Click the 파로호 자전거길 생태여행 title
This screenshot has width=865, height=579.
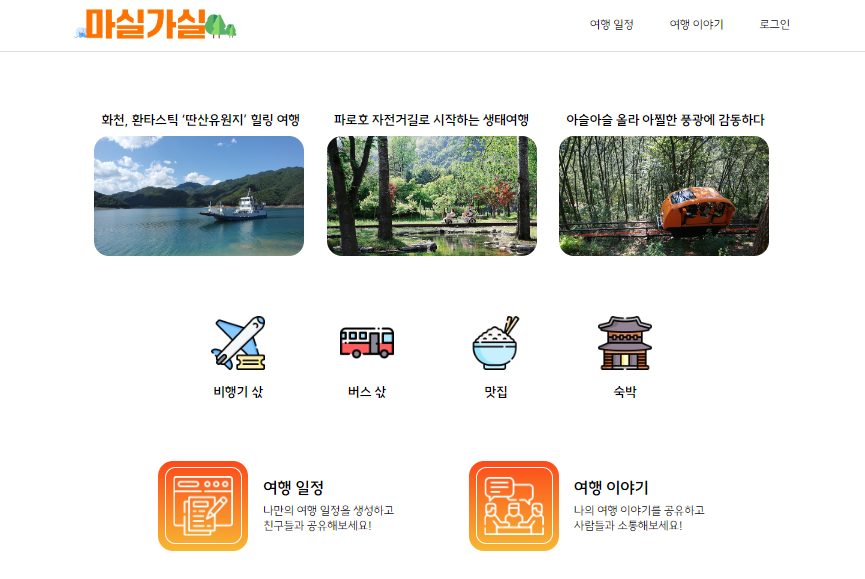point(431,120)
